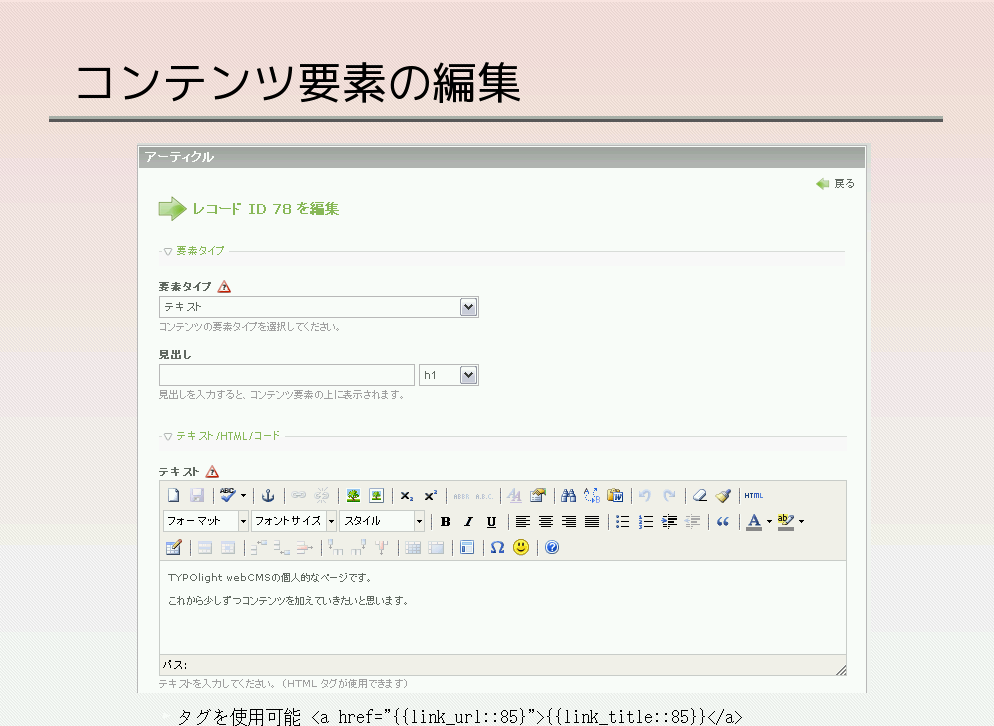Open the h1 heading level dropdown
This screenshot has height=726, width=994.
pos(448,375)
